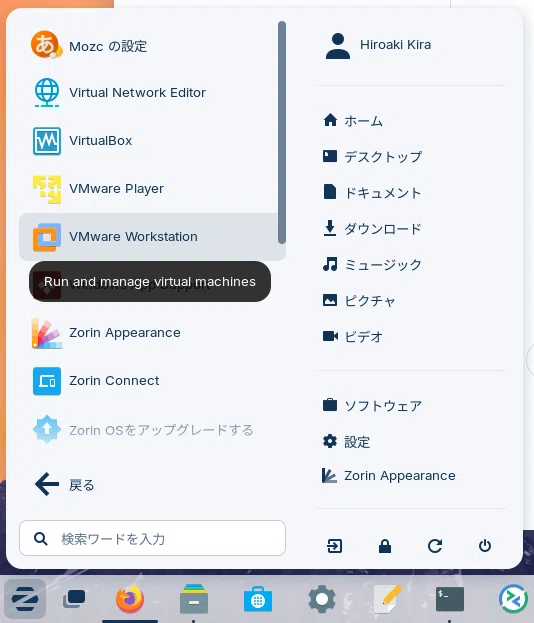Open the ミュージック folder link
This screenshot has width=534, height=623.
[383, 265]
